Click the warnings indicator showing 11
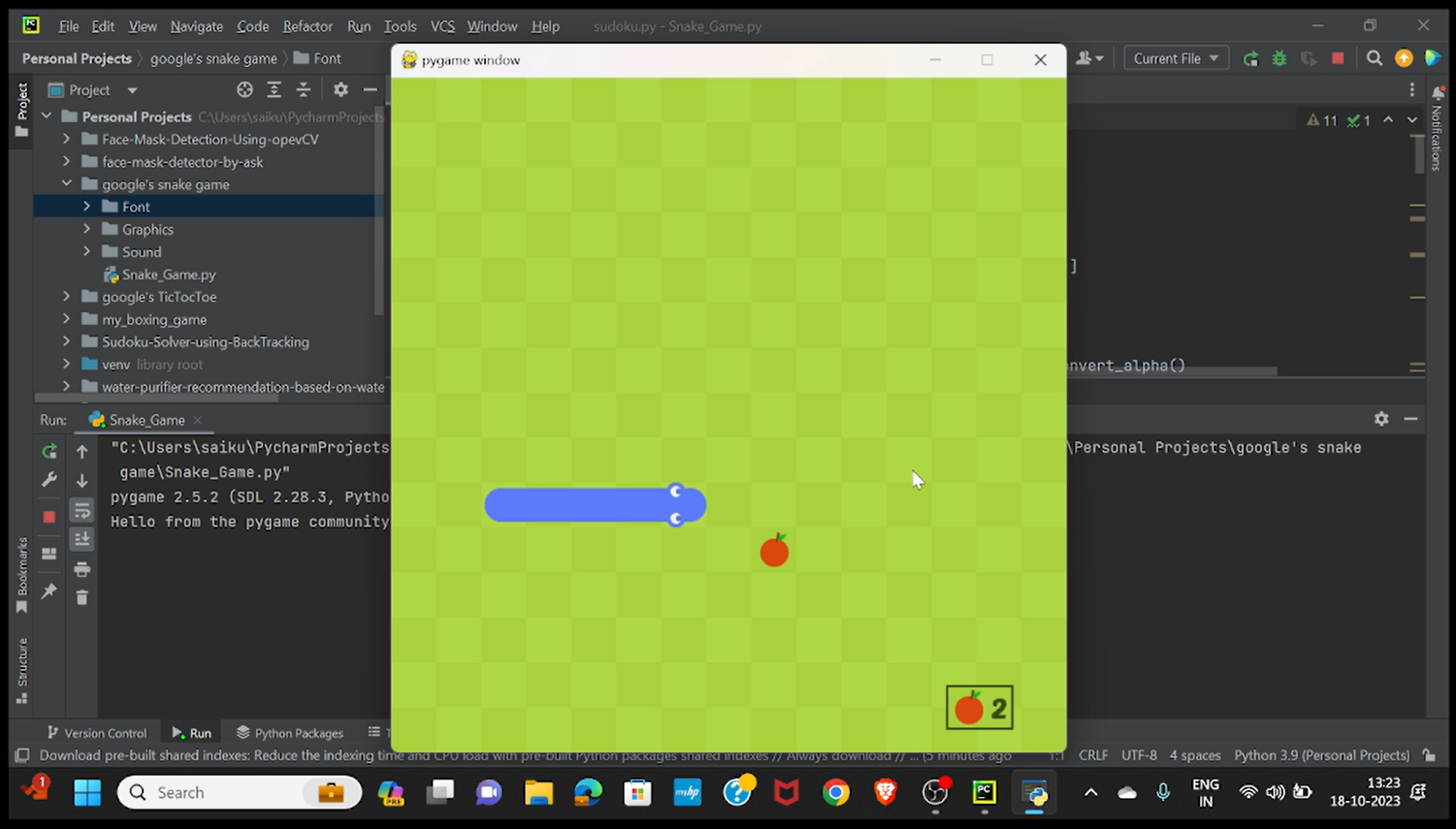1456x829 pixels. click(1321, 120)
